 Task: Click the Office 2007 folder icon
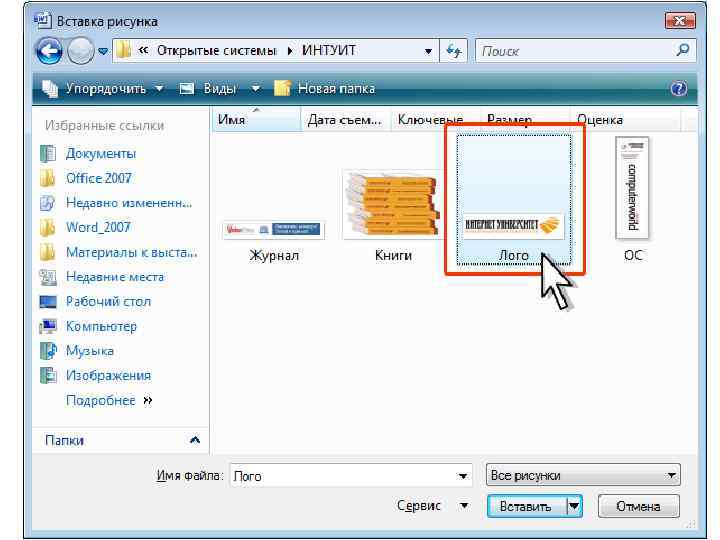coord(48,178)
